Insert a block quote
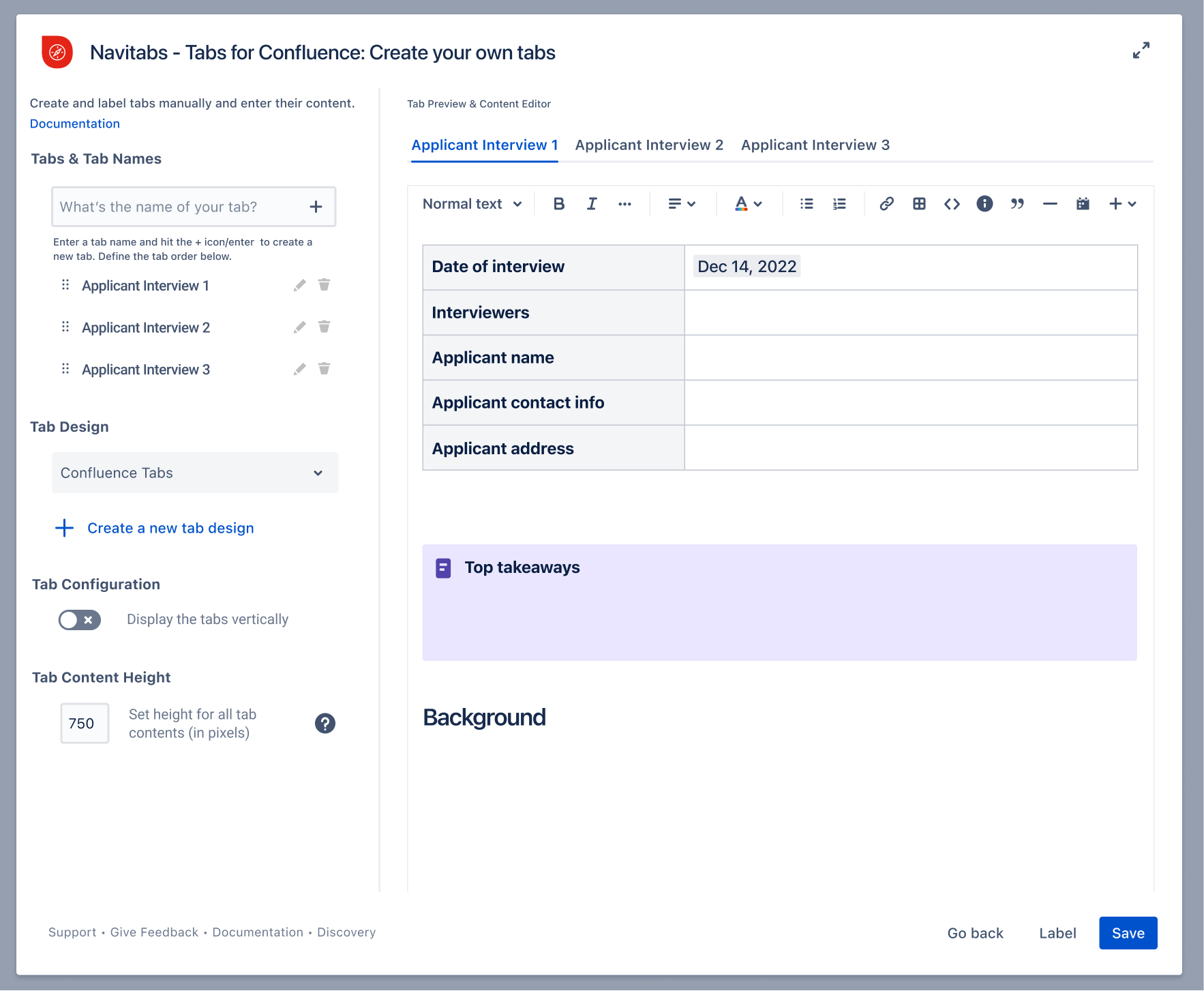 (x=1017, y=204)
